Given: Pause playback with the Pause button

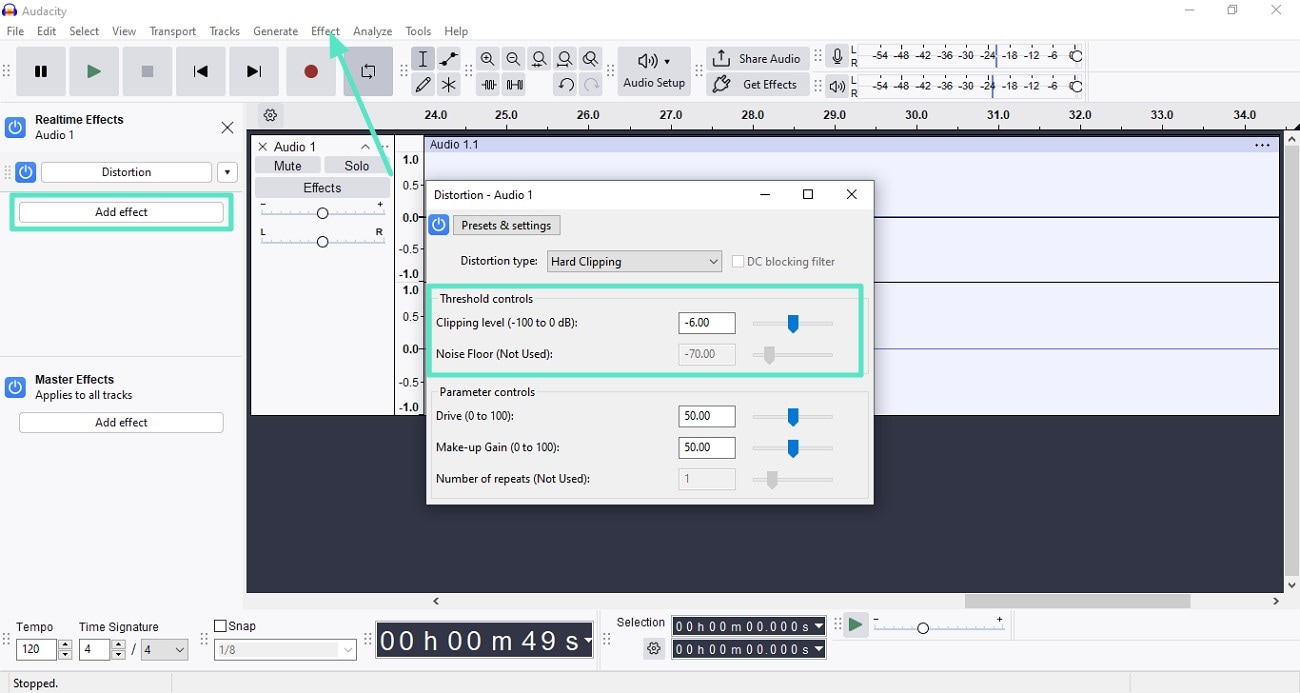Looking at the screenshot, I should (x=41, y=71).
